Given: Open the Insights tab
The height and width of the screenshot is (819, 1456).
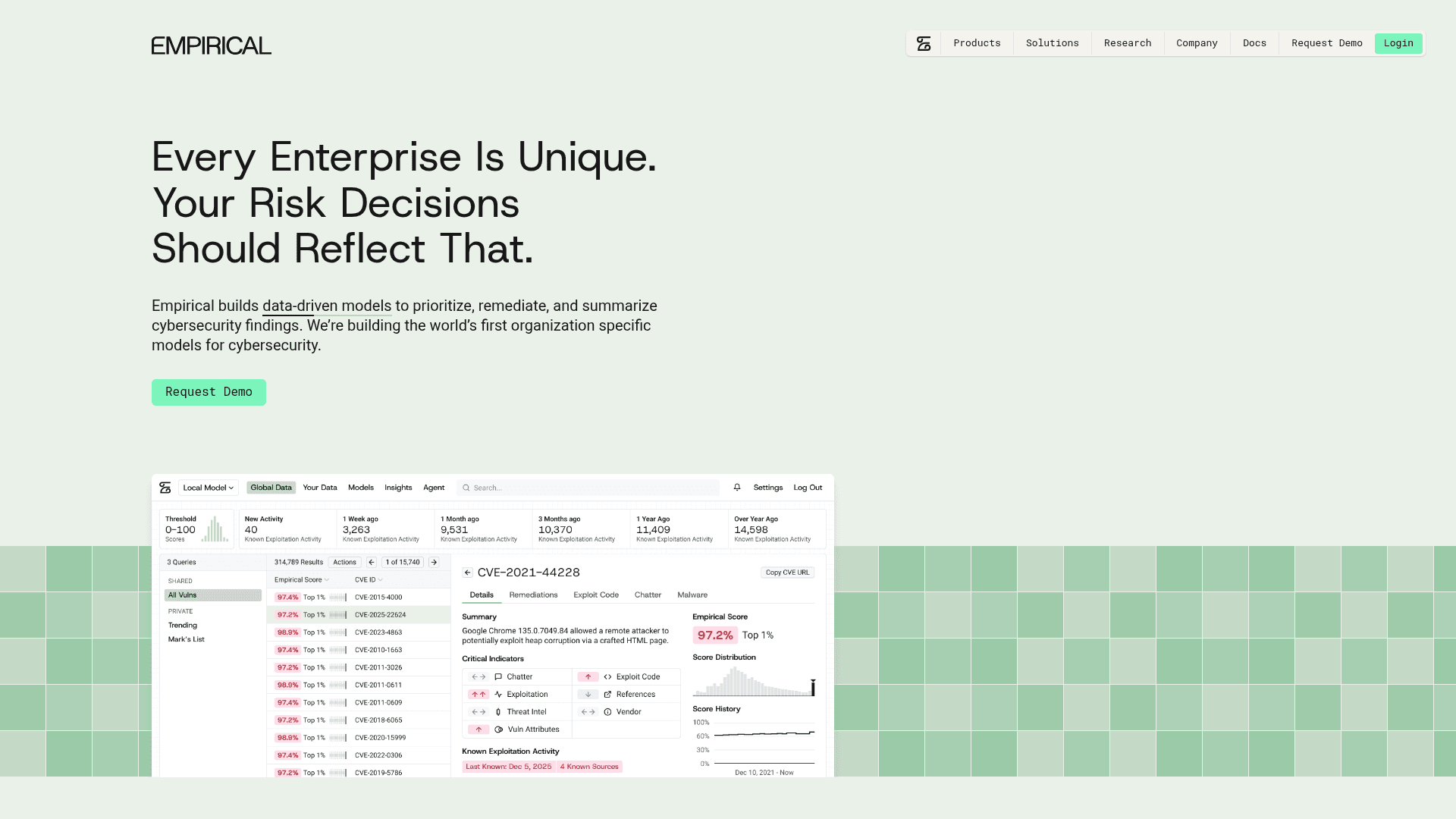Looking at the screenshot, I should pyautogui.click(x=398, y=488).
